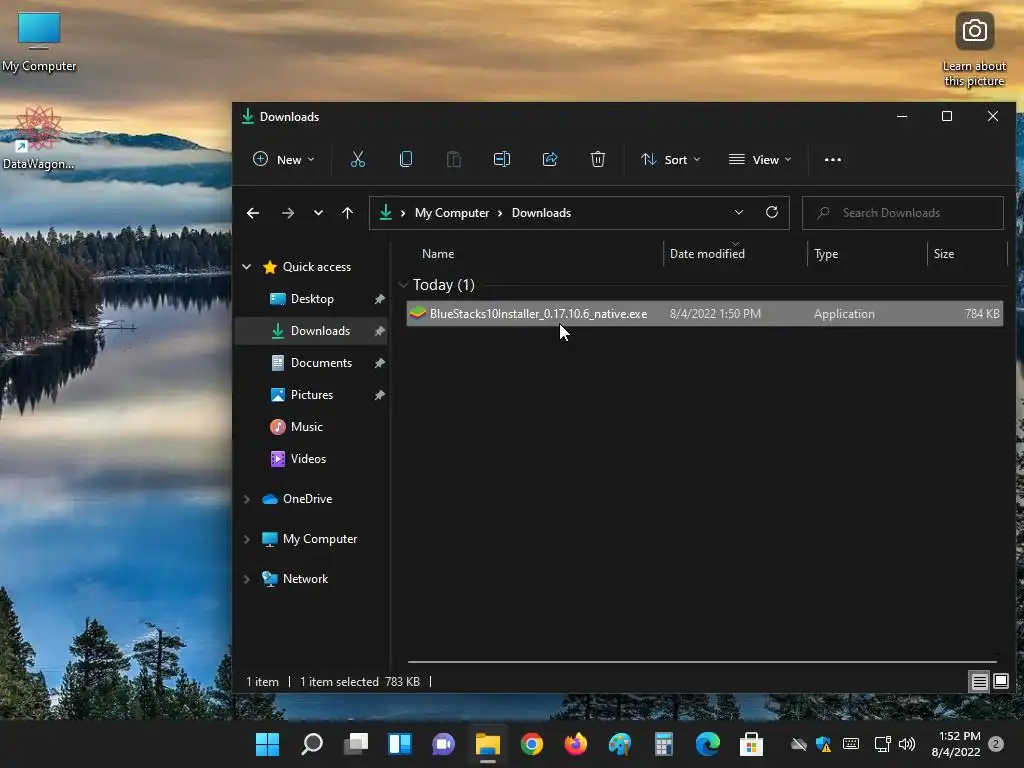
Task: Open Widgets from the taskbar
Action: (x=400, y=744)
